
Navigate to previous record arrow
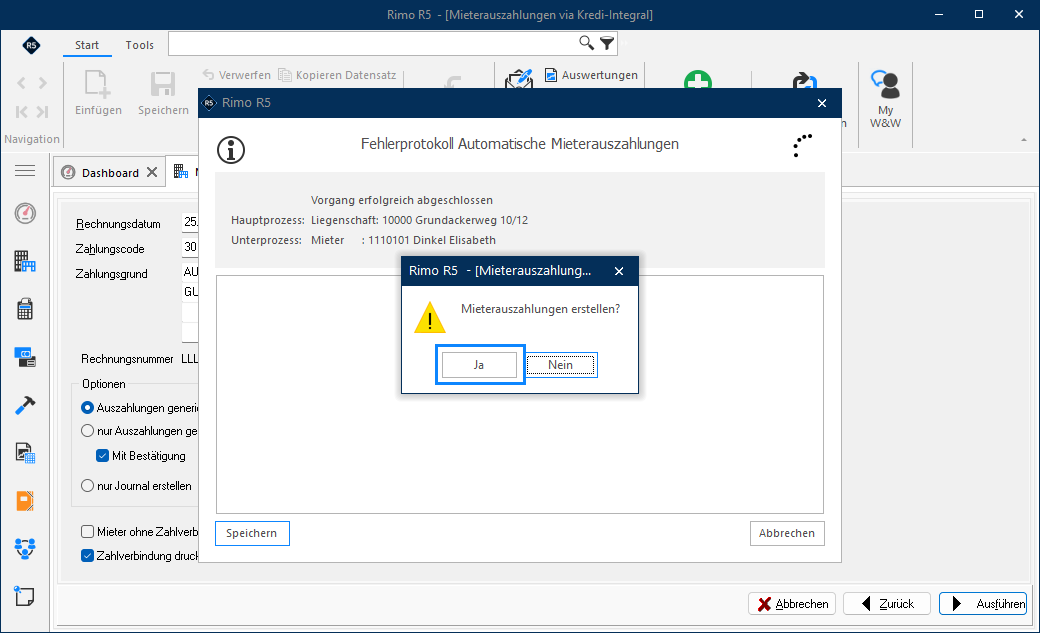point(21,83)
